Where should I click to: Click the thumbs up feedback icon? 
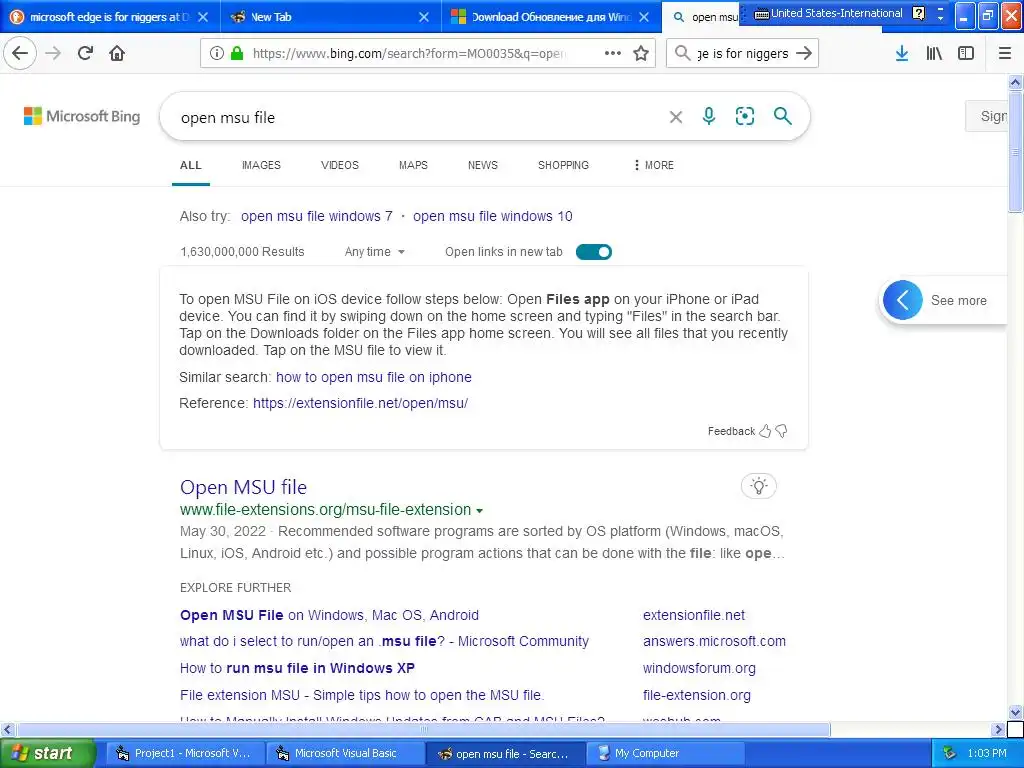[x=765, y=431]
